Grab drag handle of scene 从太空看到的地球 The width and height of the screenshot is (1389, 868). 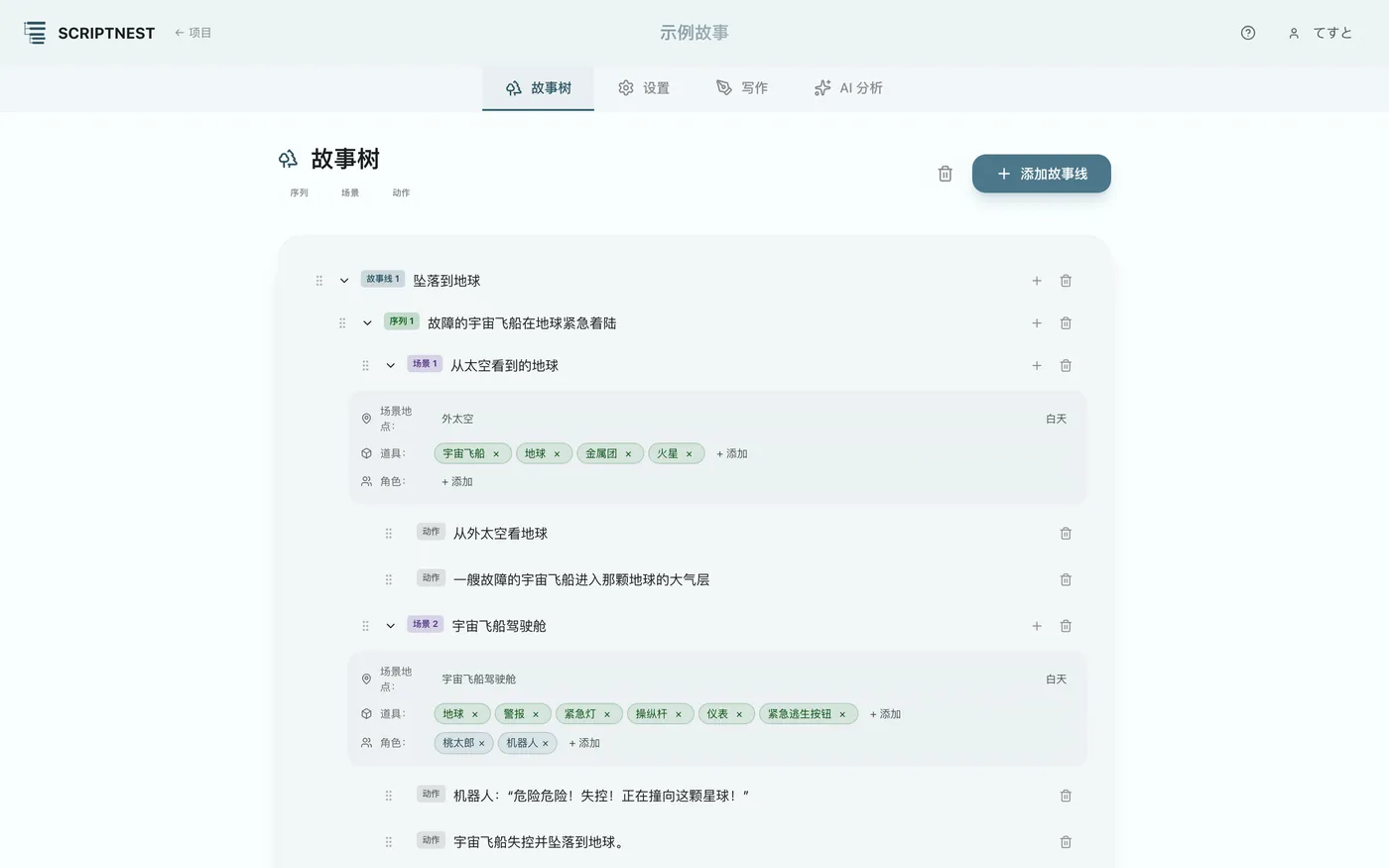coord(365,366)
